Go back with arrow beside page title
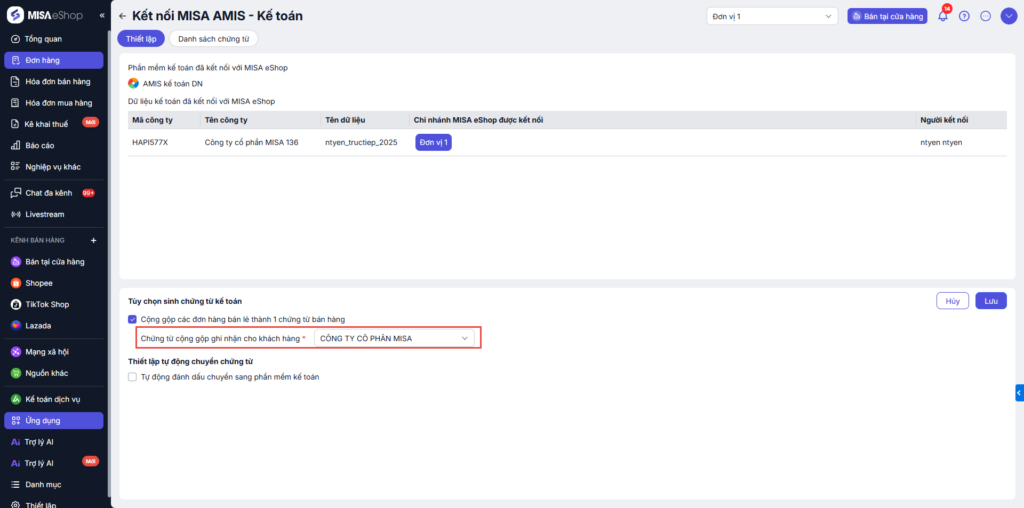 click(x=123, y=16)
